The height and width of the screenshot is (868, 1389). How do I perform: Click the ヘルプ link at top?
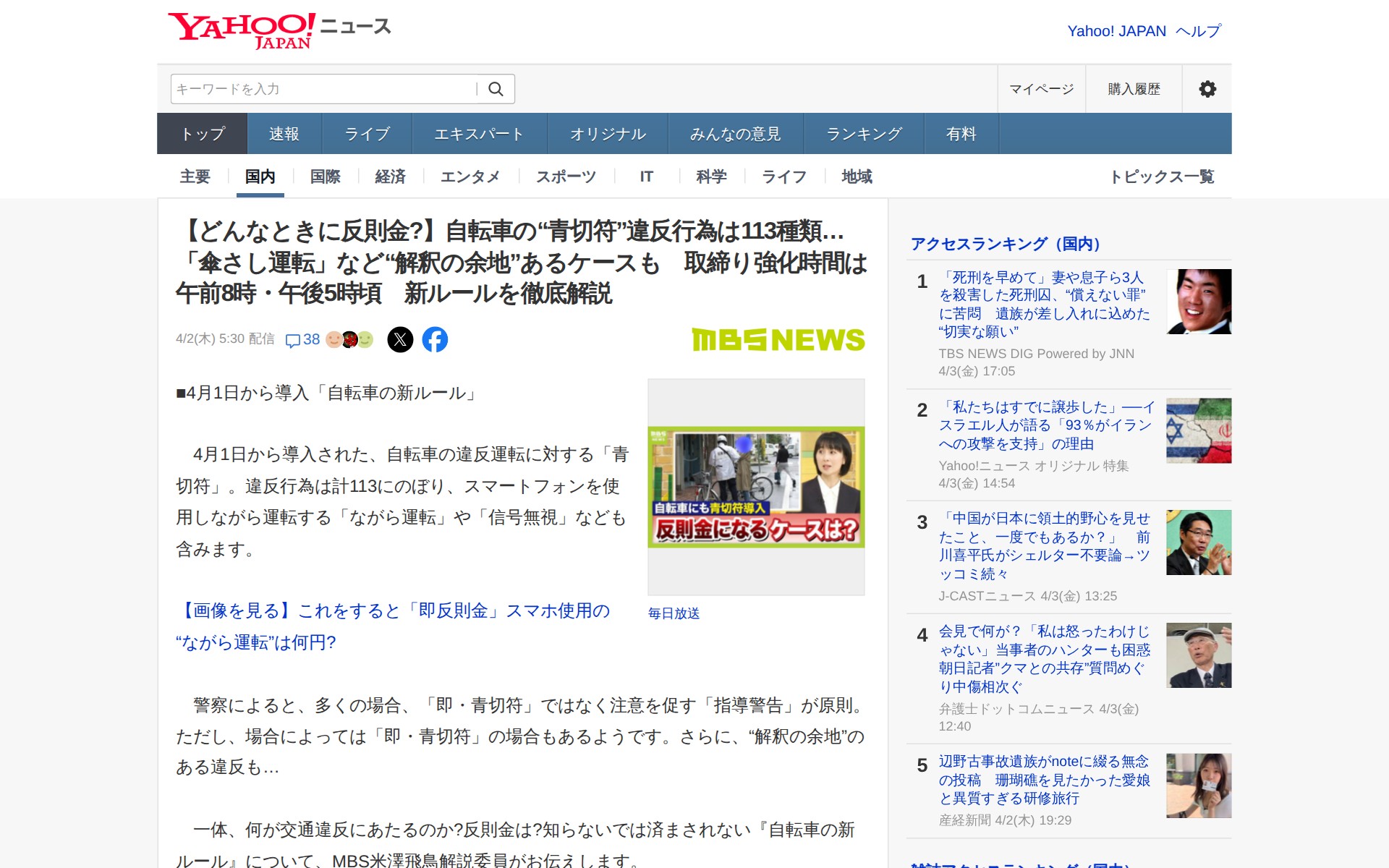click(x=1198, y=31)
